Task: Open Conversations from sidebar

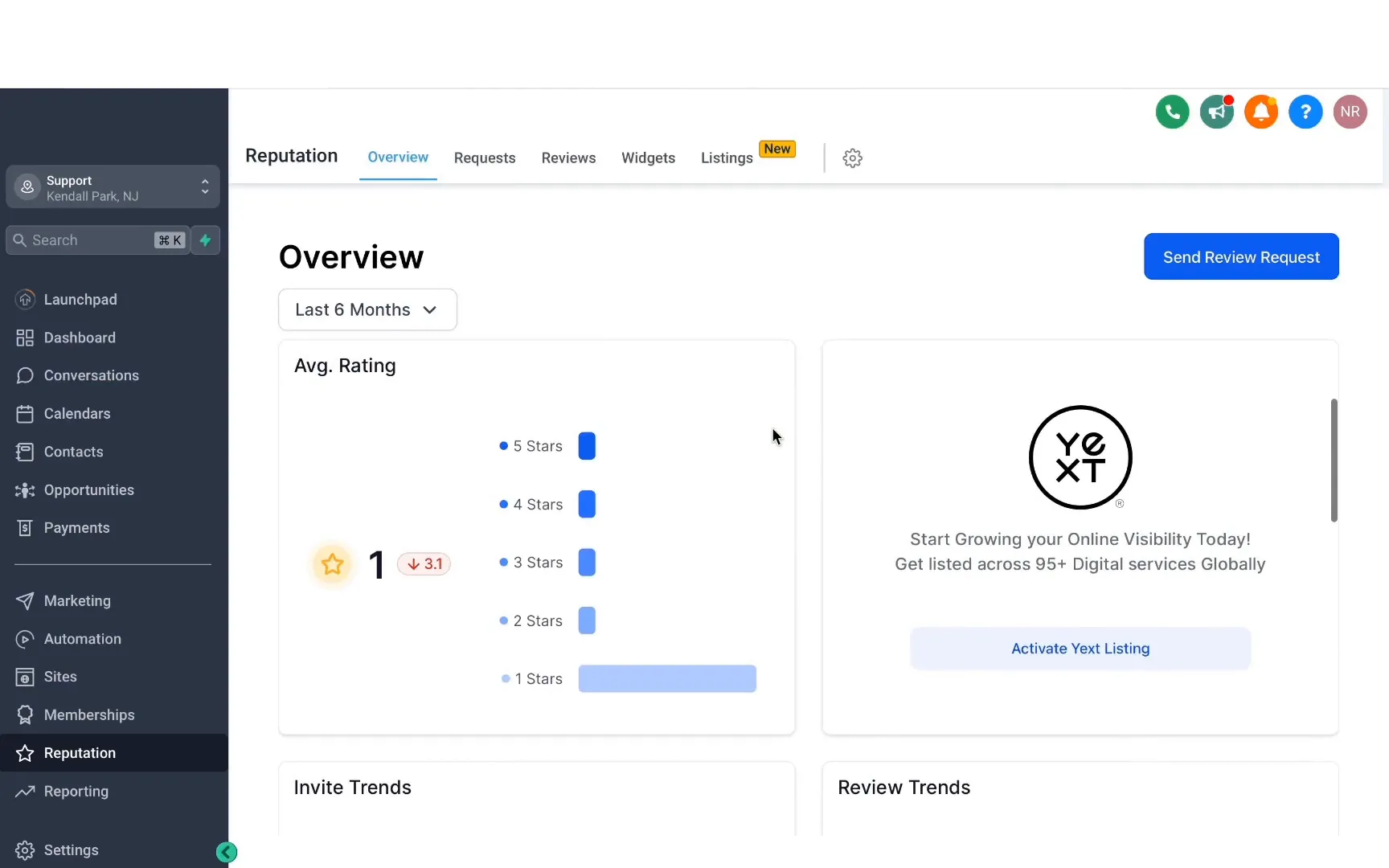Action: [x=92, y=375]
